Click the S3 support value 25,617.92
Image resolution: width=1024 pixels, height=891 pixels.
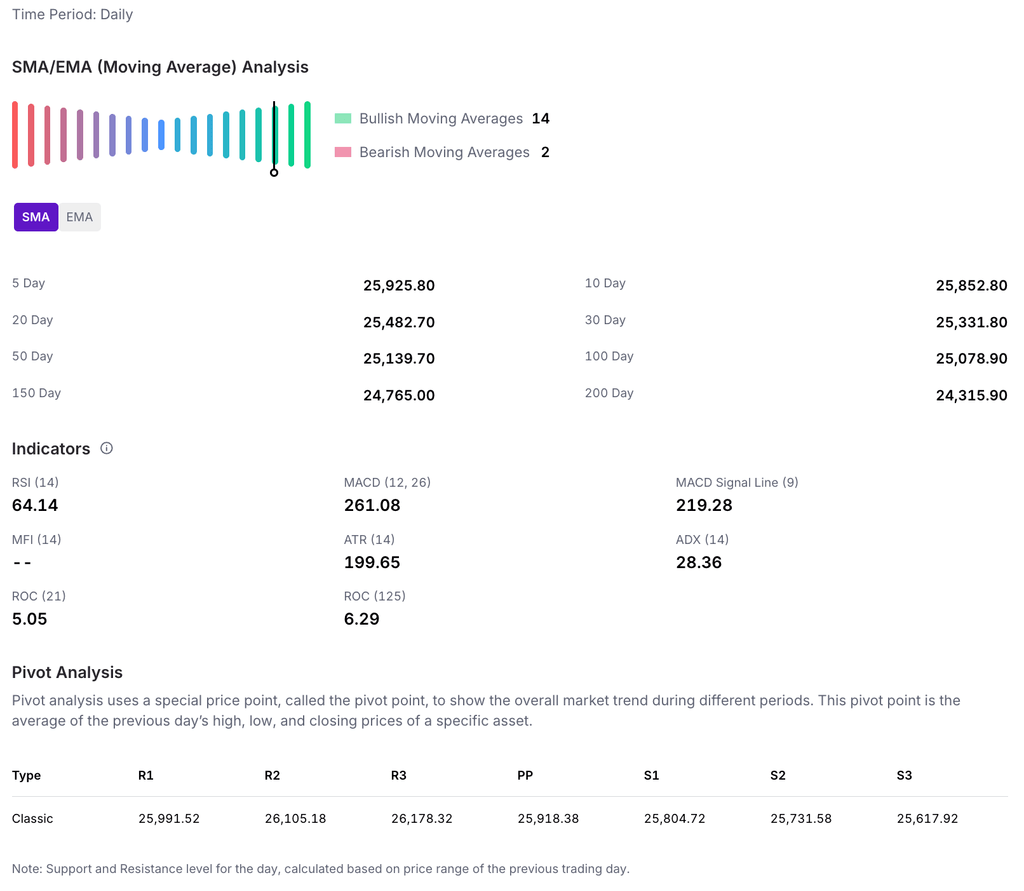pyautogui.click(x=927, y=819)
